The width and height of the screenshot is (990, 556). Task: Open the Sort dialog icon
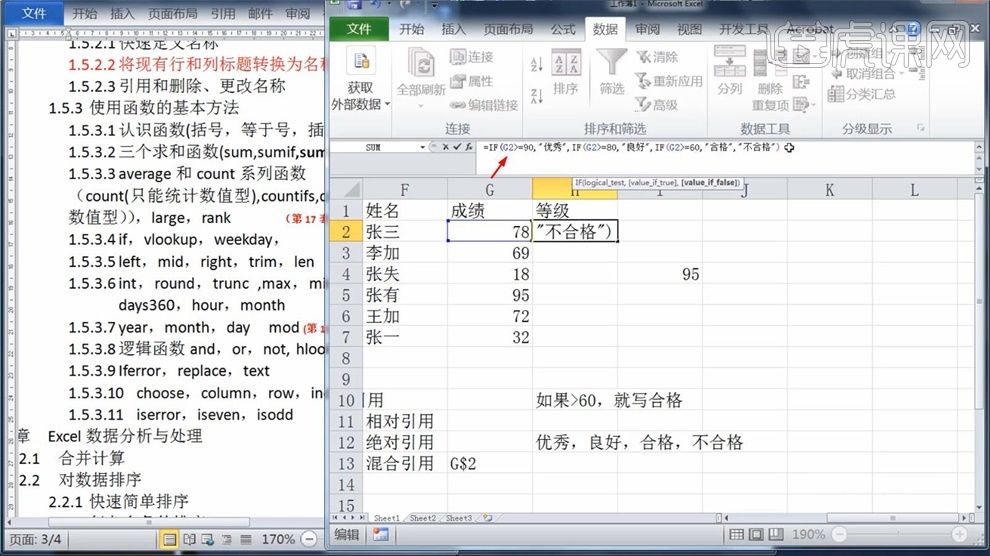click(x=566, y=63)
